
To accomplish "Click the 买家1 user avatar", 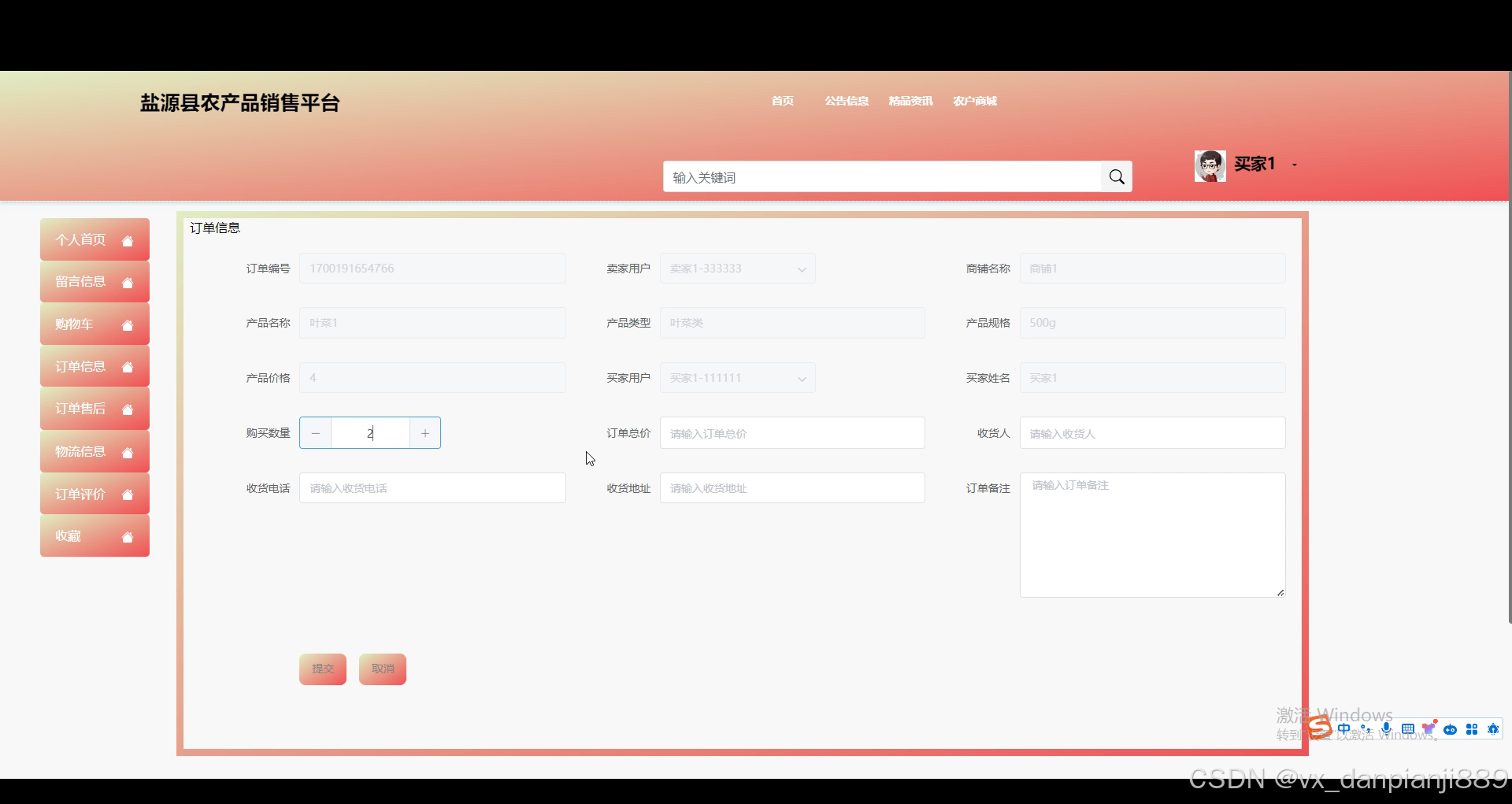I will 1210,165.
